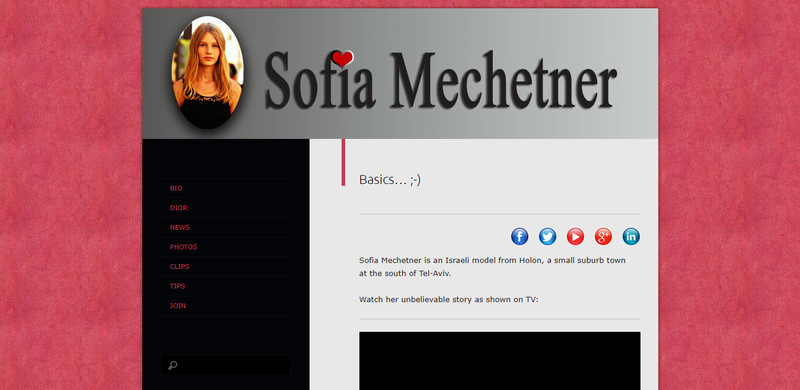Click the Sofia Mechetner header title
Screen dimensions: 800x390
[x=441, y=80]
